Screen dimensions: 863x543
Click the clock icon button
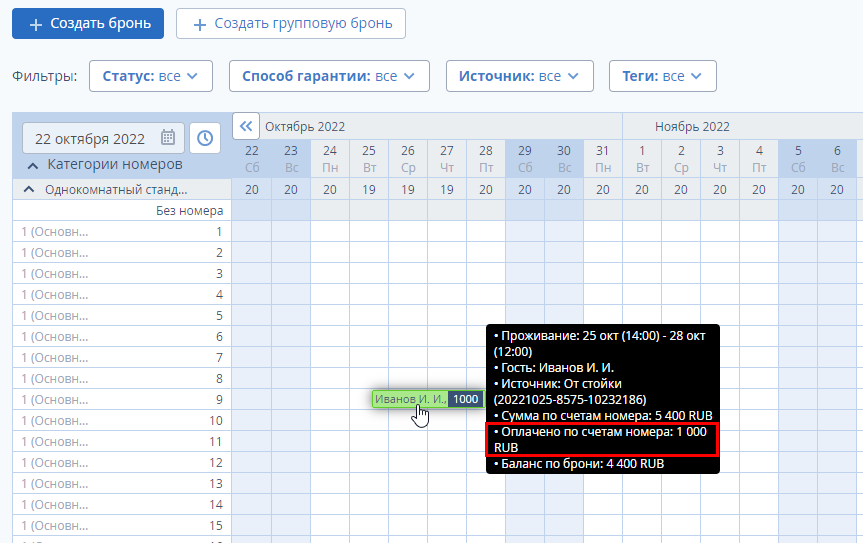[x=205, y=138]
